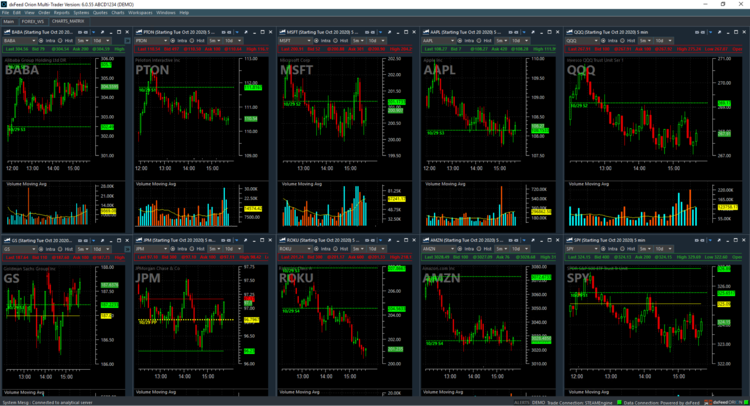
Task: Click the link icons in SPY chart title bar
Action: pos(700,240)
